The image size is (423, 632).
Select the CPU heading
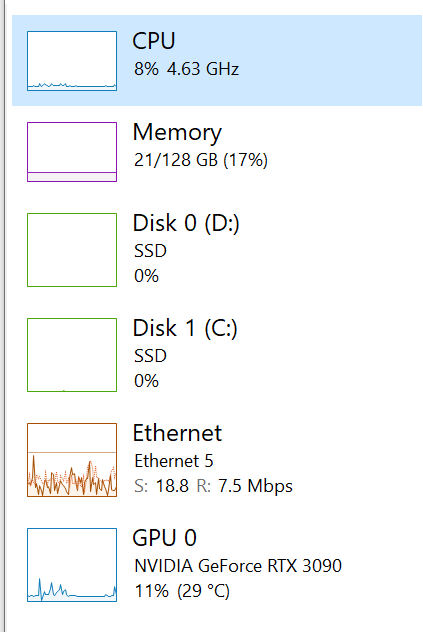tap(154, 41)
